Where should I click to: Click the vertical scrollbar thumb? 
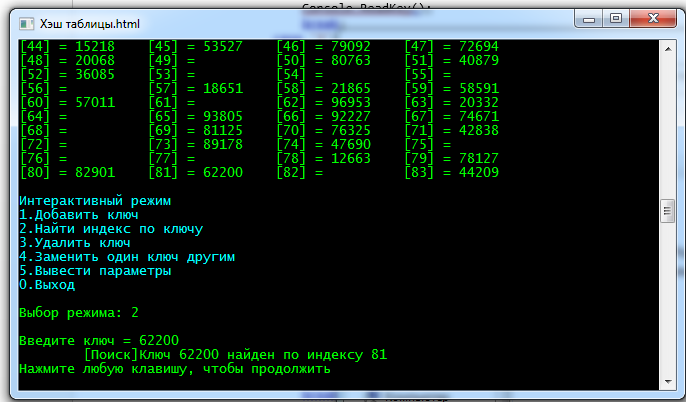pyautogui.click(x=668, y=211)
